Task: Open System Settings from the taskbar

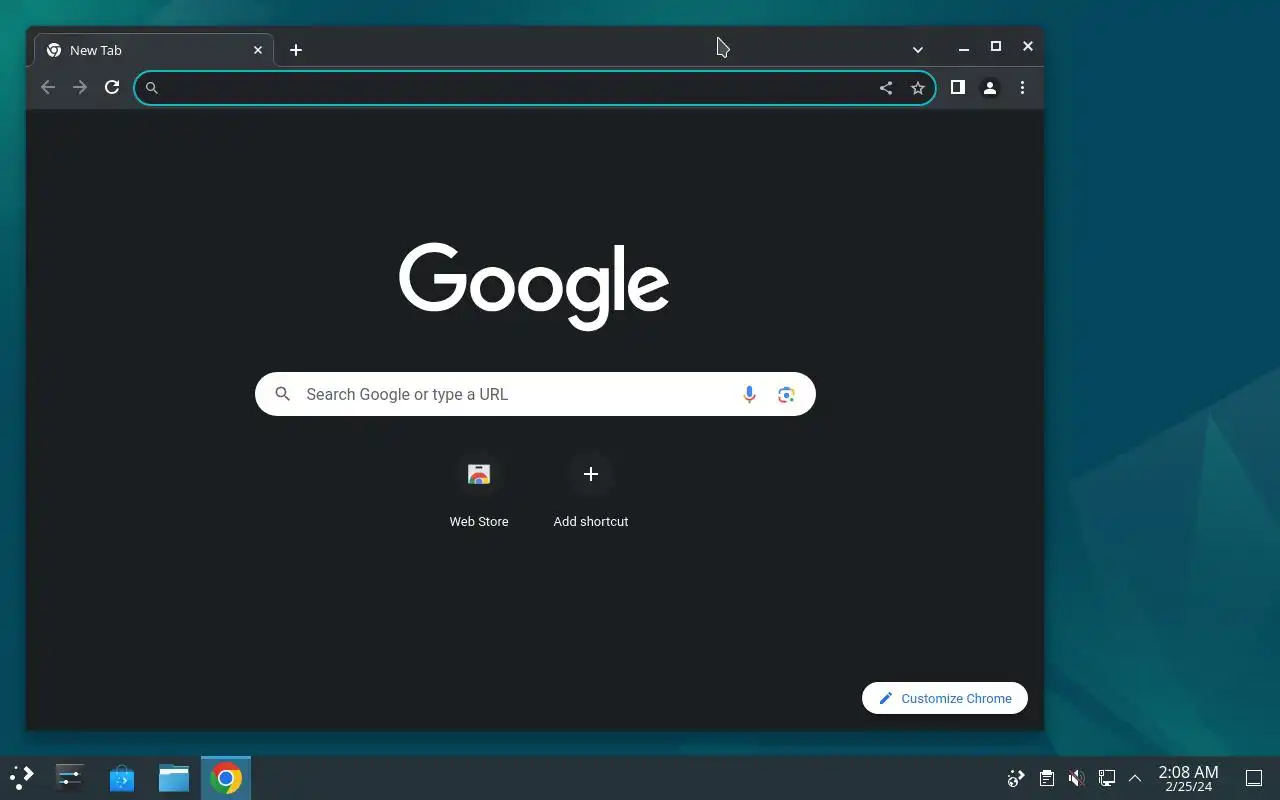Action: pos(70,777)
